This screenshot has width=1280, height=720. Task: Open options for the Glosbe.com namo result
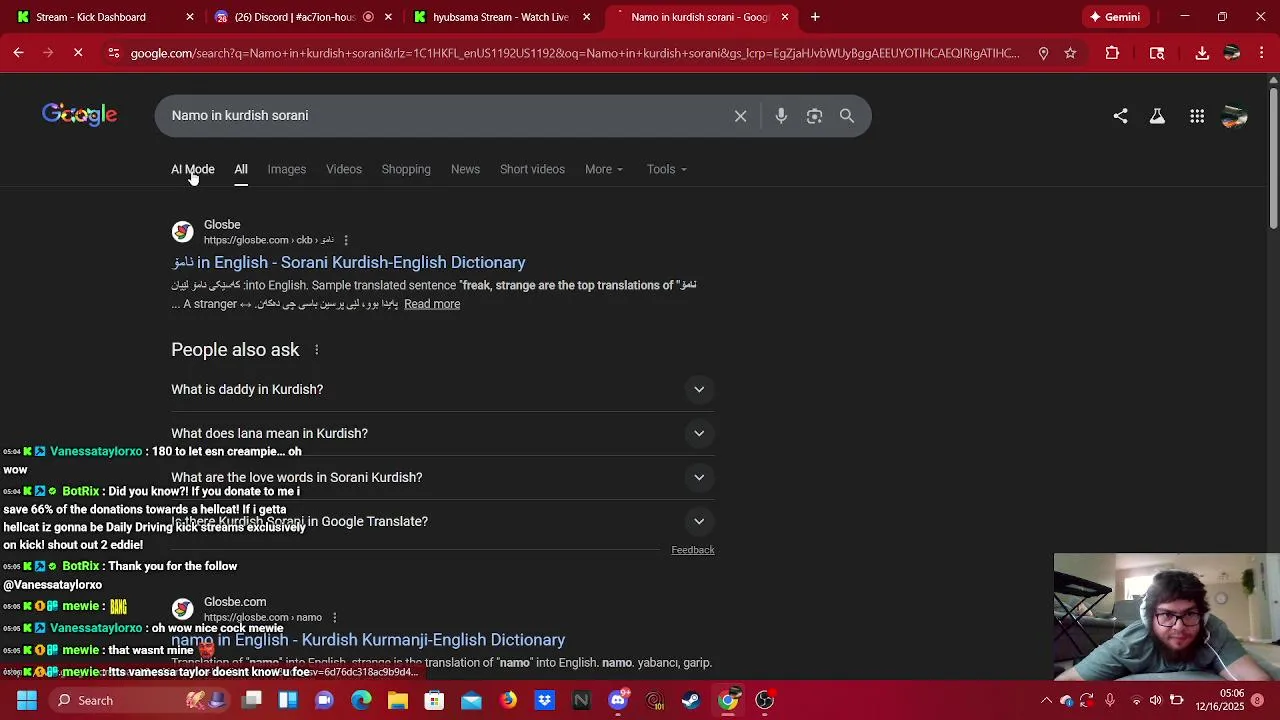(x=334, y=618)
